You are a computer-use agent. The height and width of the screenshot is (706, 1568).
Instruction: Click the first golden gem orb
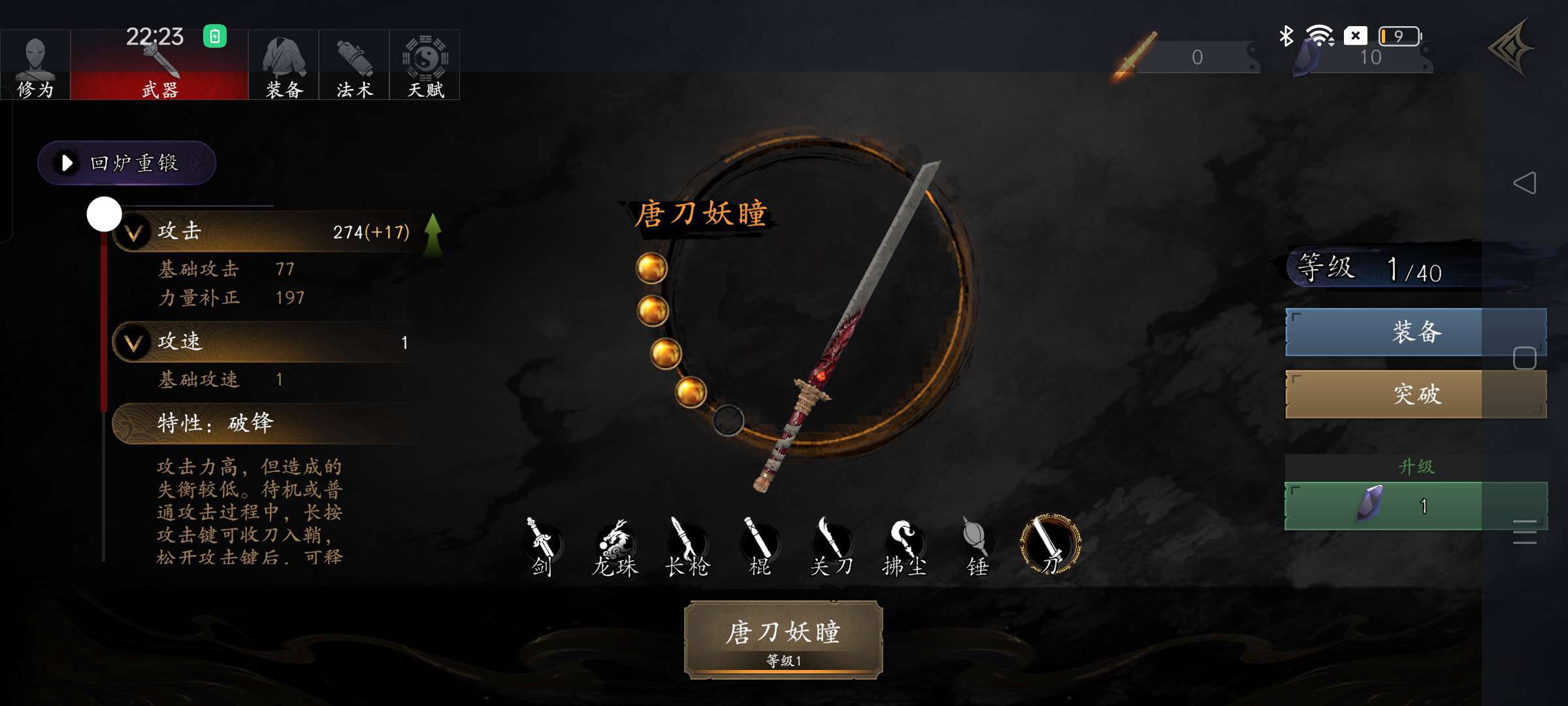(x=651, y=268)
